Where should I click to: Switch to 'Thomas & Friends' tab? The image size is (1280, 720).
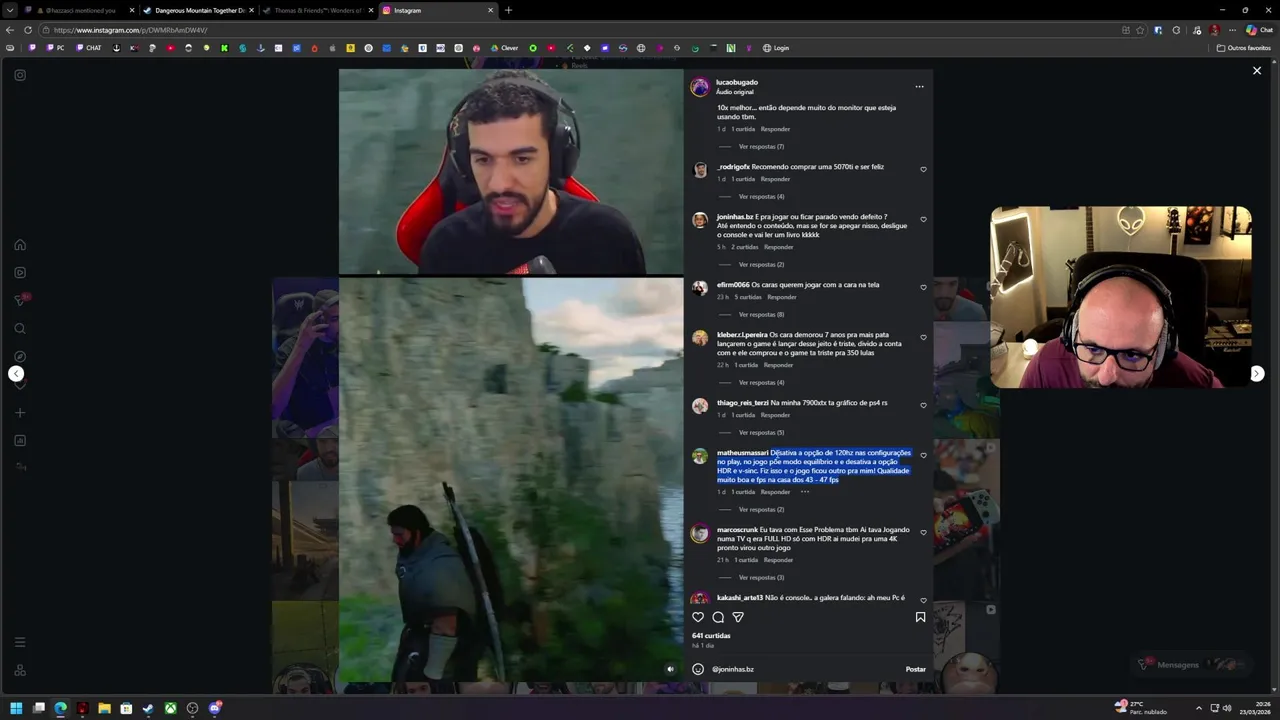[x=319, y=10]
